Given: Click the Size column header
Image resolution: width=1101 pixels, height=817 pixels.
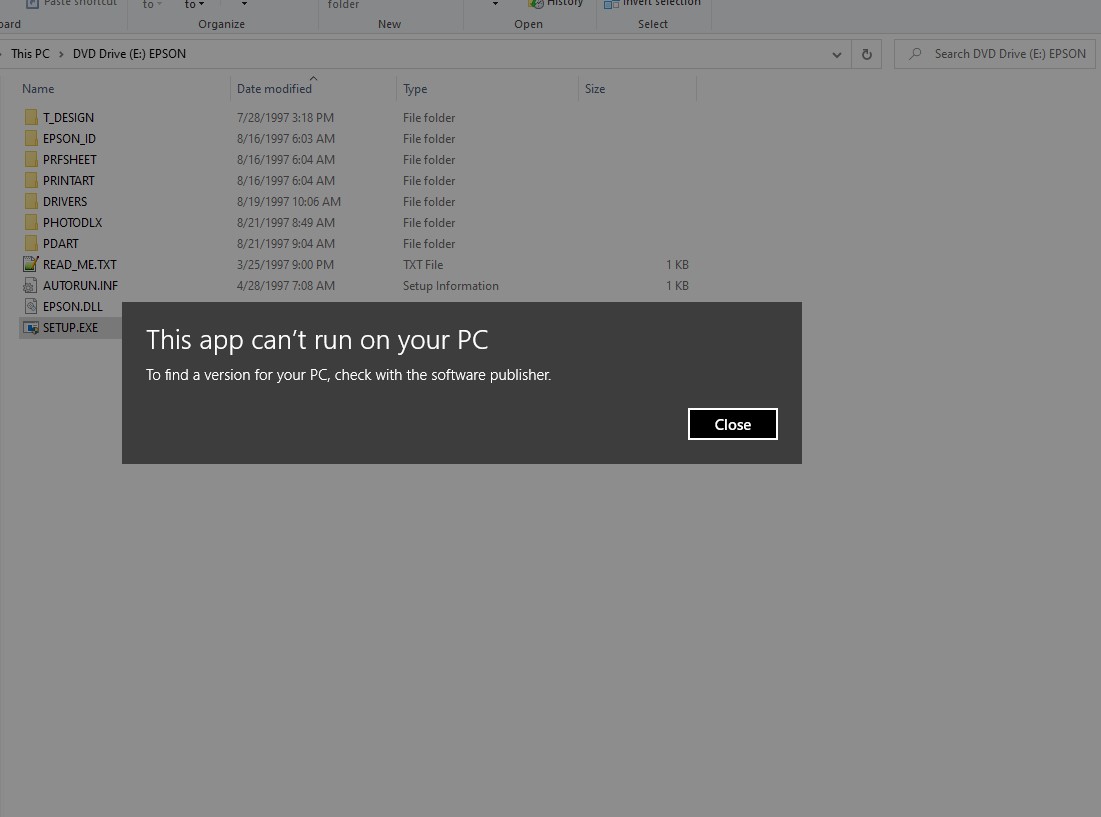Looking at the screenshot, I should [595, 89].
